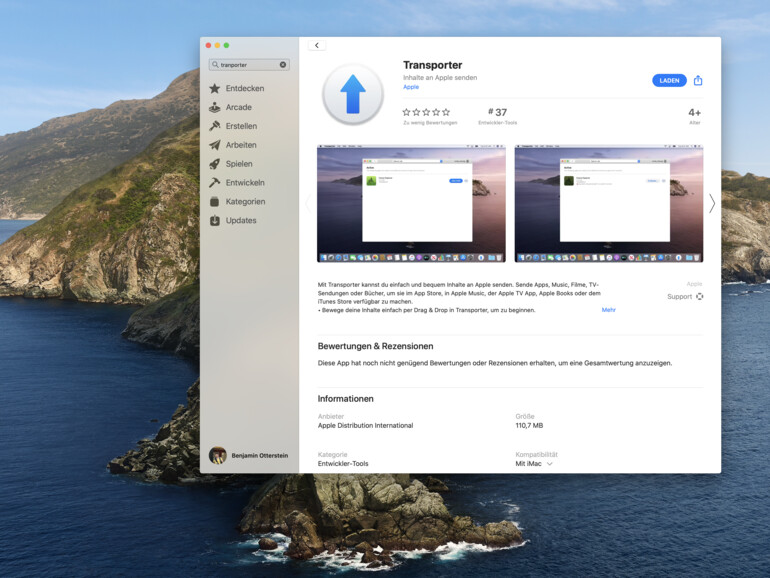770x578 pixels.
Task: Click the Zu wenig Bewertungen label
Action: 430,123
